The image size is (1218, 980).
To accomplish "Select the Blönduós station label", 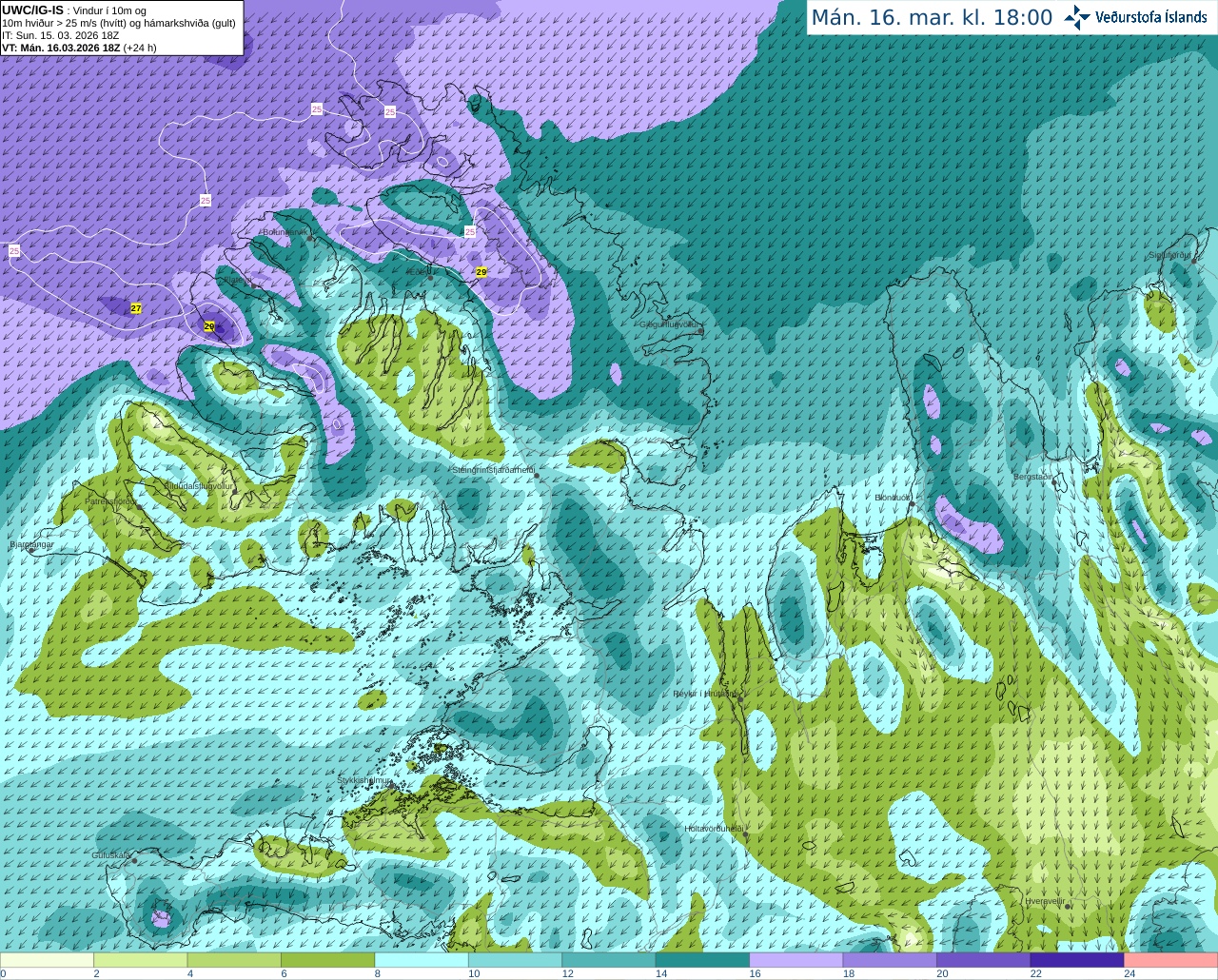I will pyautogui.click(x=894, y=498).
